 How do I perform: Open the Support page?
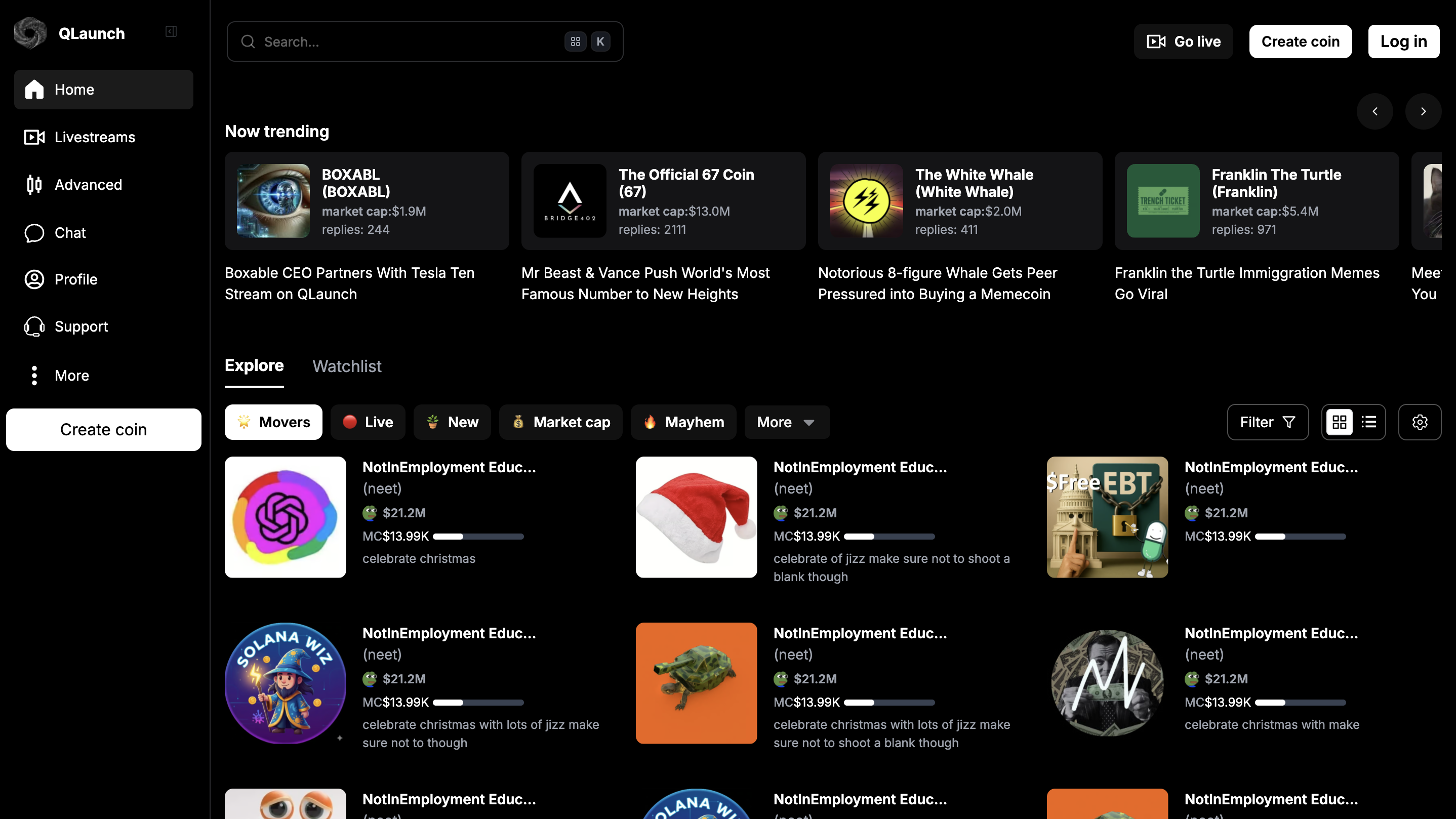(81, 326)
